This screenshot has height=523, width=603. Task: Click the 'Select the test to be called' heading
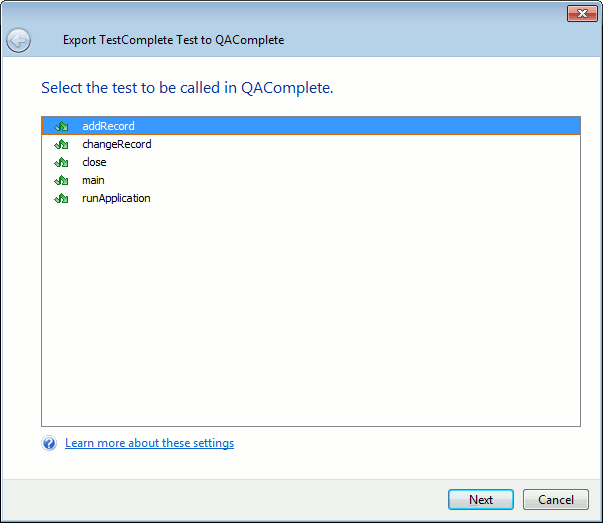pos(187,88)
